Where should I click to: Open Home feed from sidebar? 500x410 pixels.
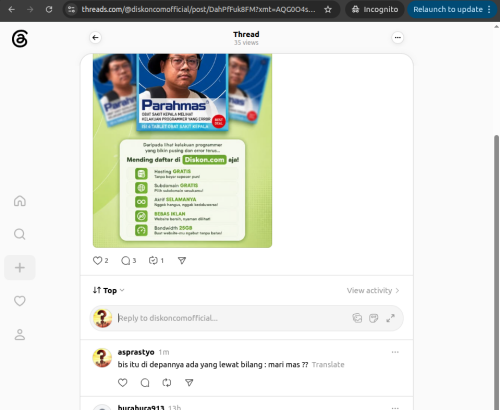click(x=20, y=201)
